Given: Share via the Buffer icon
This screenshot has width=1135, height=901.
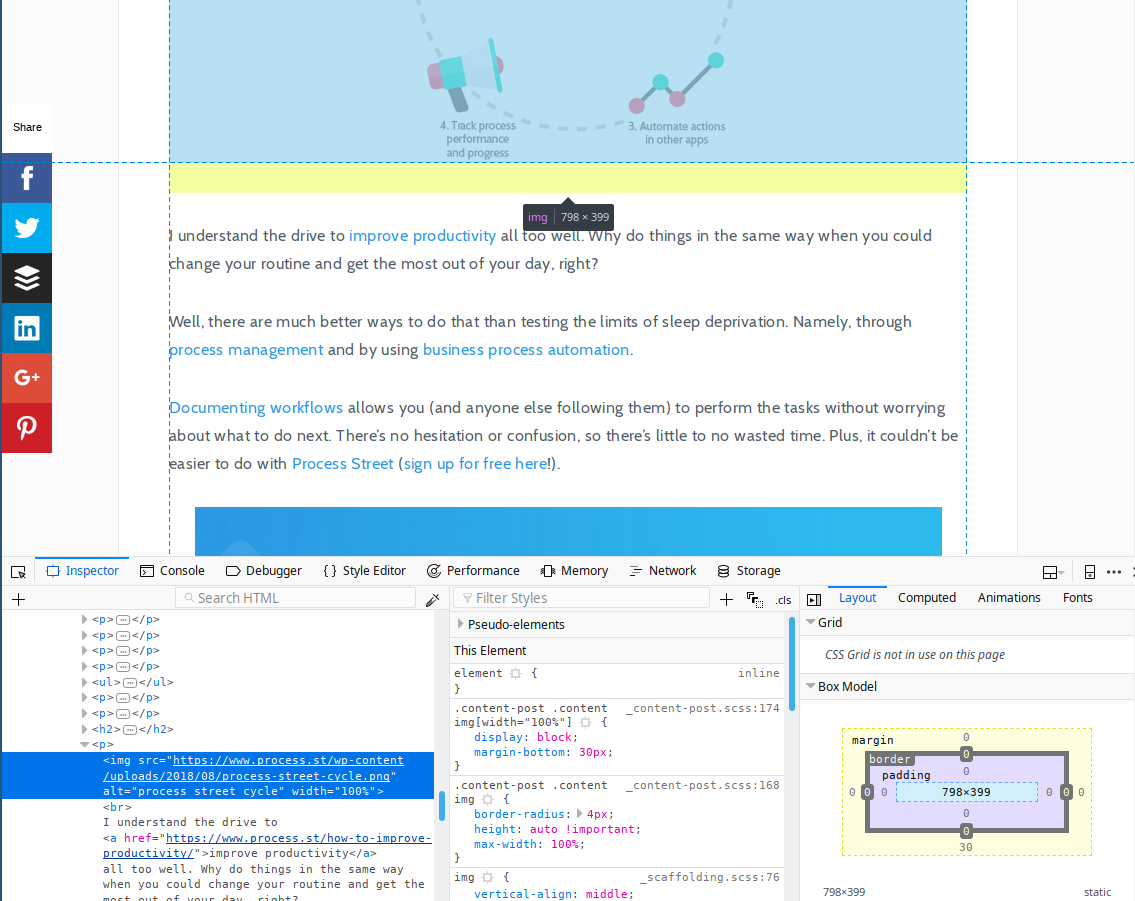Looking at the screenshot, I should [27, 278].
